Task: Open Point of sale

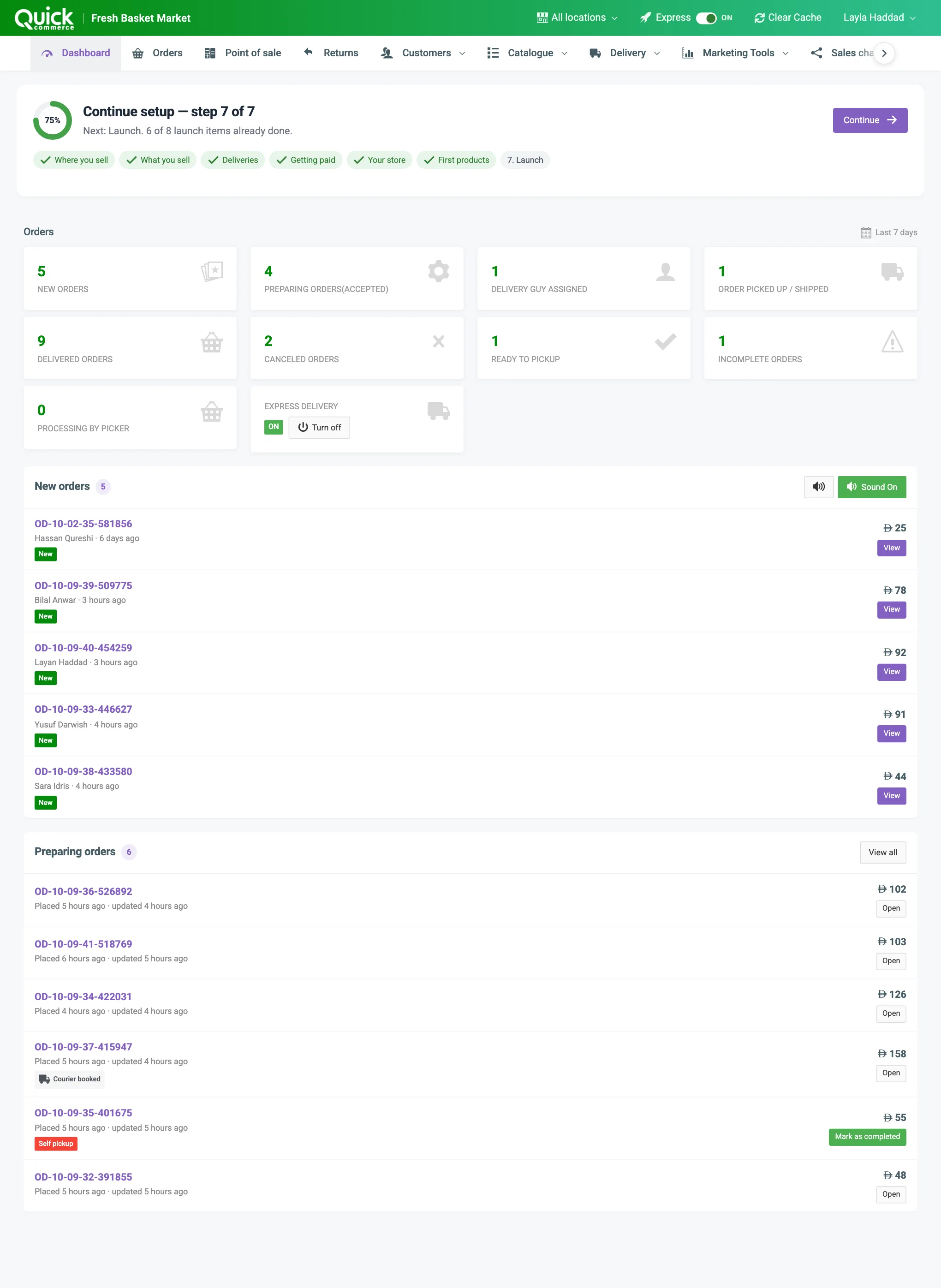Action: pyautogui.click(x=243, y=53)
